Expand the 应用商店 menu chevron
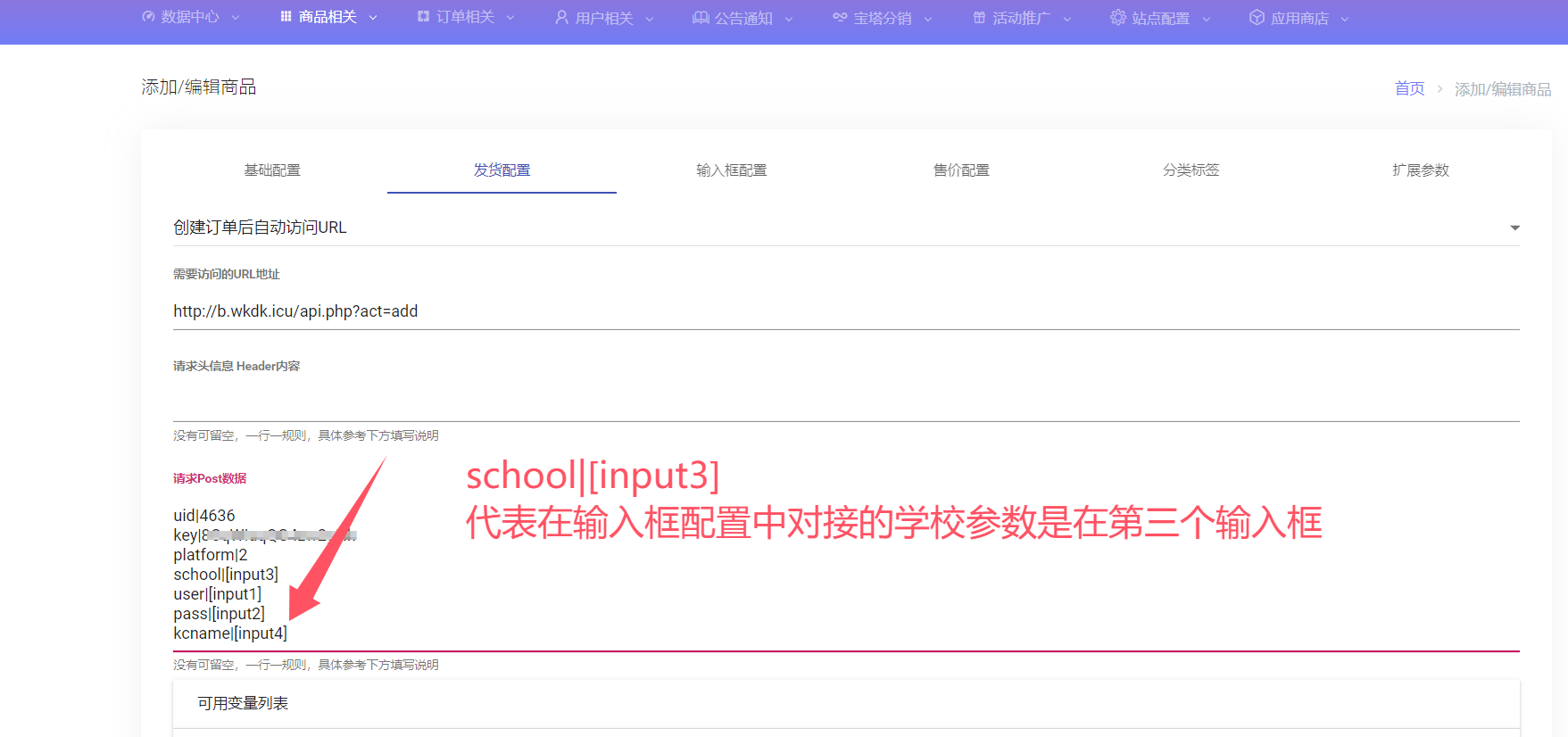The height and width of the screenshot is (737, 1568). [x=1345, y=19]
